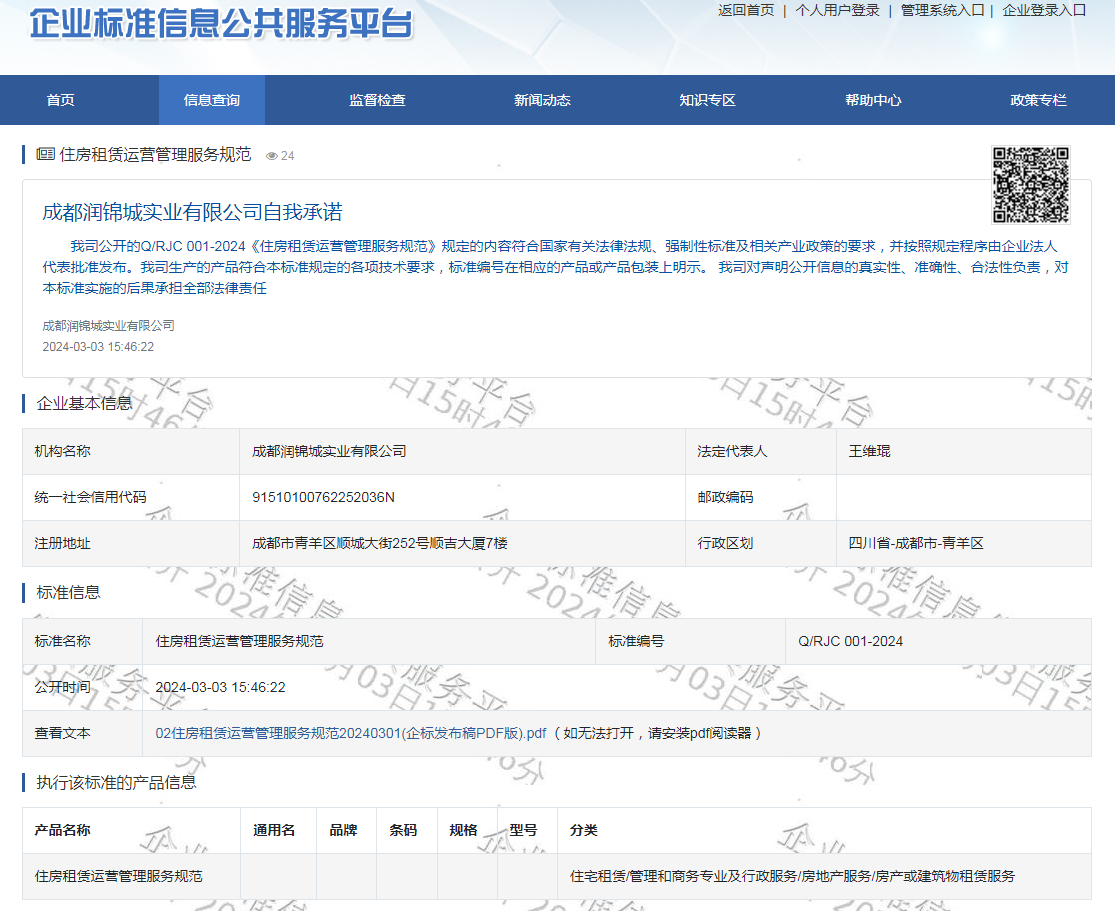Image resolution: width=1115 pixels, height=911 pixels.
Task: Switch to the 监督检查 menu item
Action: (377, 100)
